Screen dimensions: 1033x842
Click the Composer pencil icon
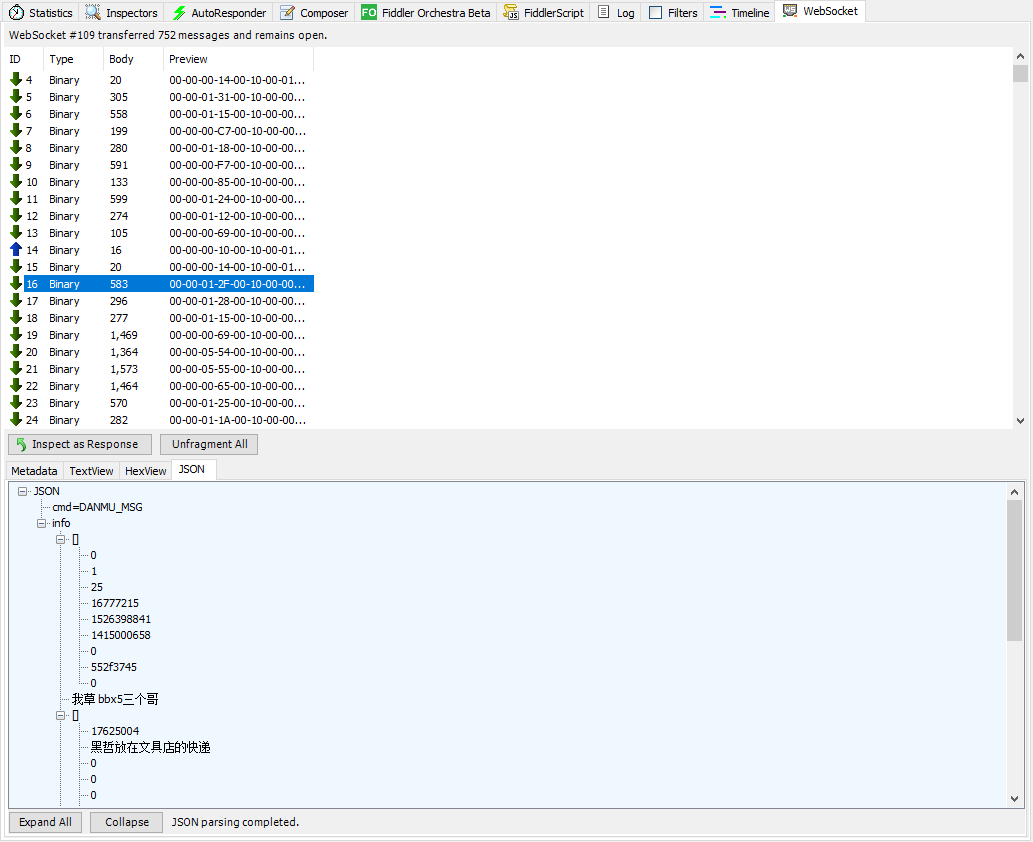click(x=288, y=13)
